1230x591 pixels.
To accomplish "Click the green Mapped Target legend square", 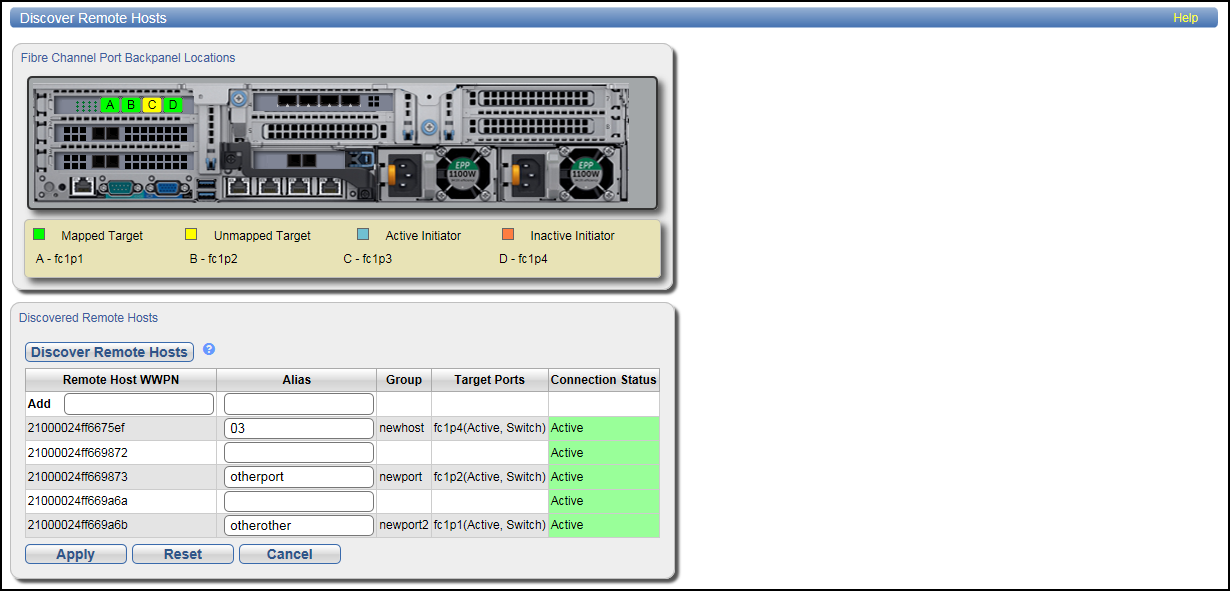I will coord(39,235).
